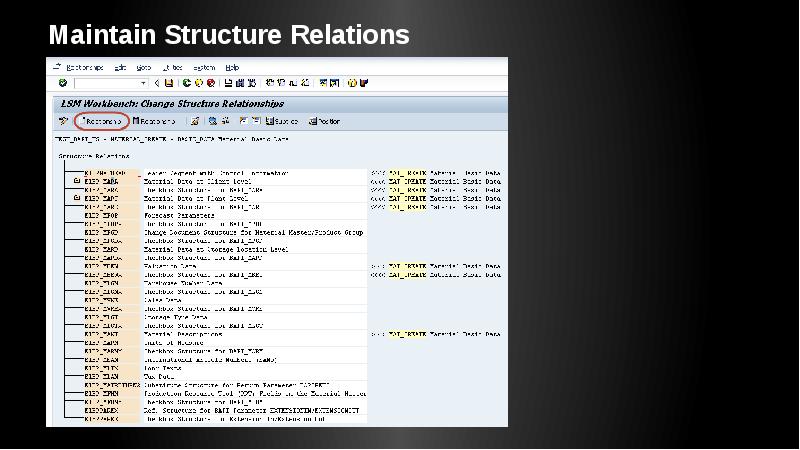This screenshot has width=800, height=450.
Task: Click the green Back icon
Action: (x=187, y=83)
